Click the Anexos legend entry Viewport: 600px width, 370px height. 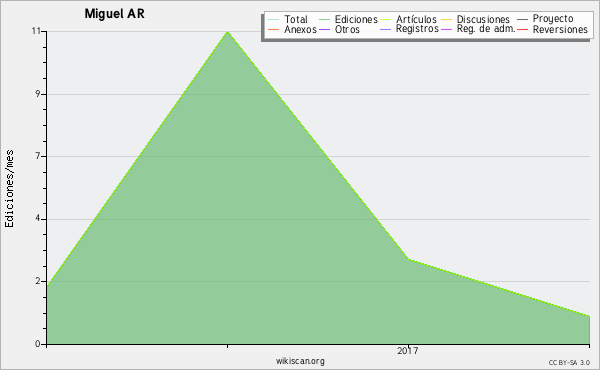point(292,29)
